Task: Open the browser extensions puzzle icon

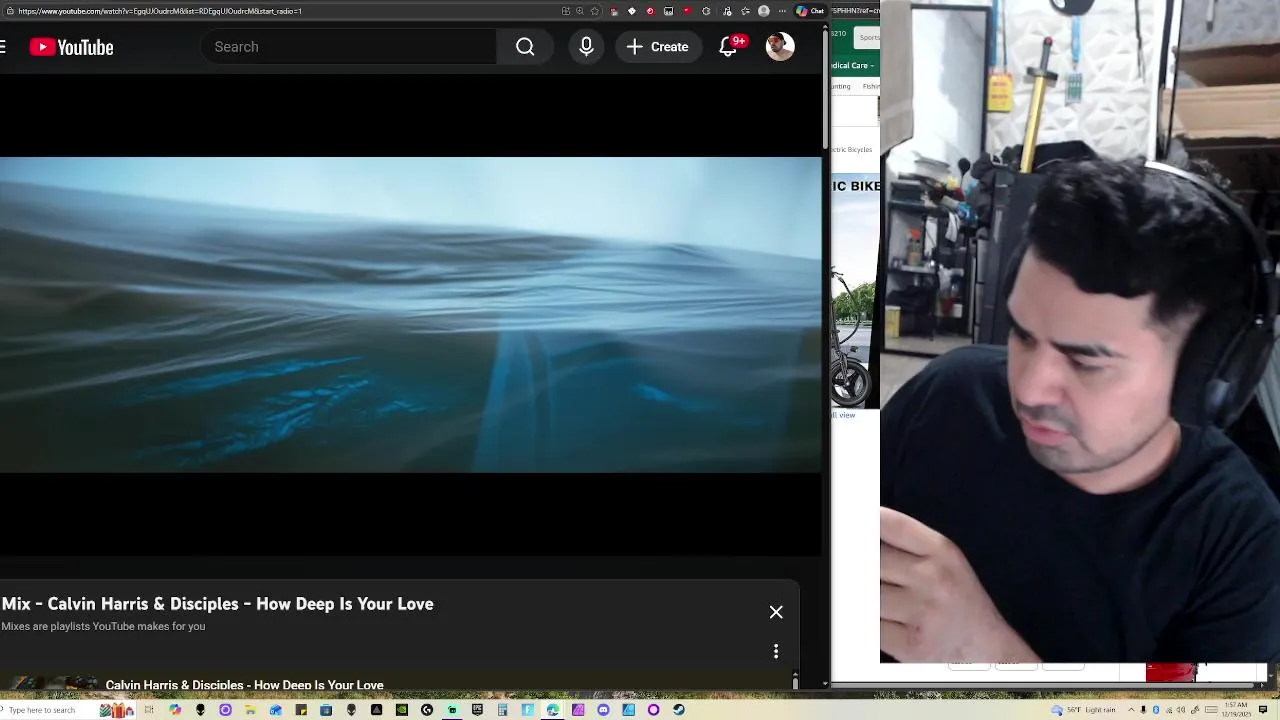Action: [706, 11]
